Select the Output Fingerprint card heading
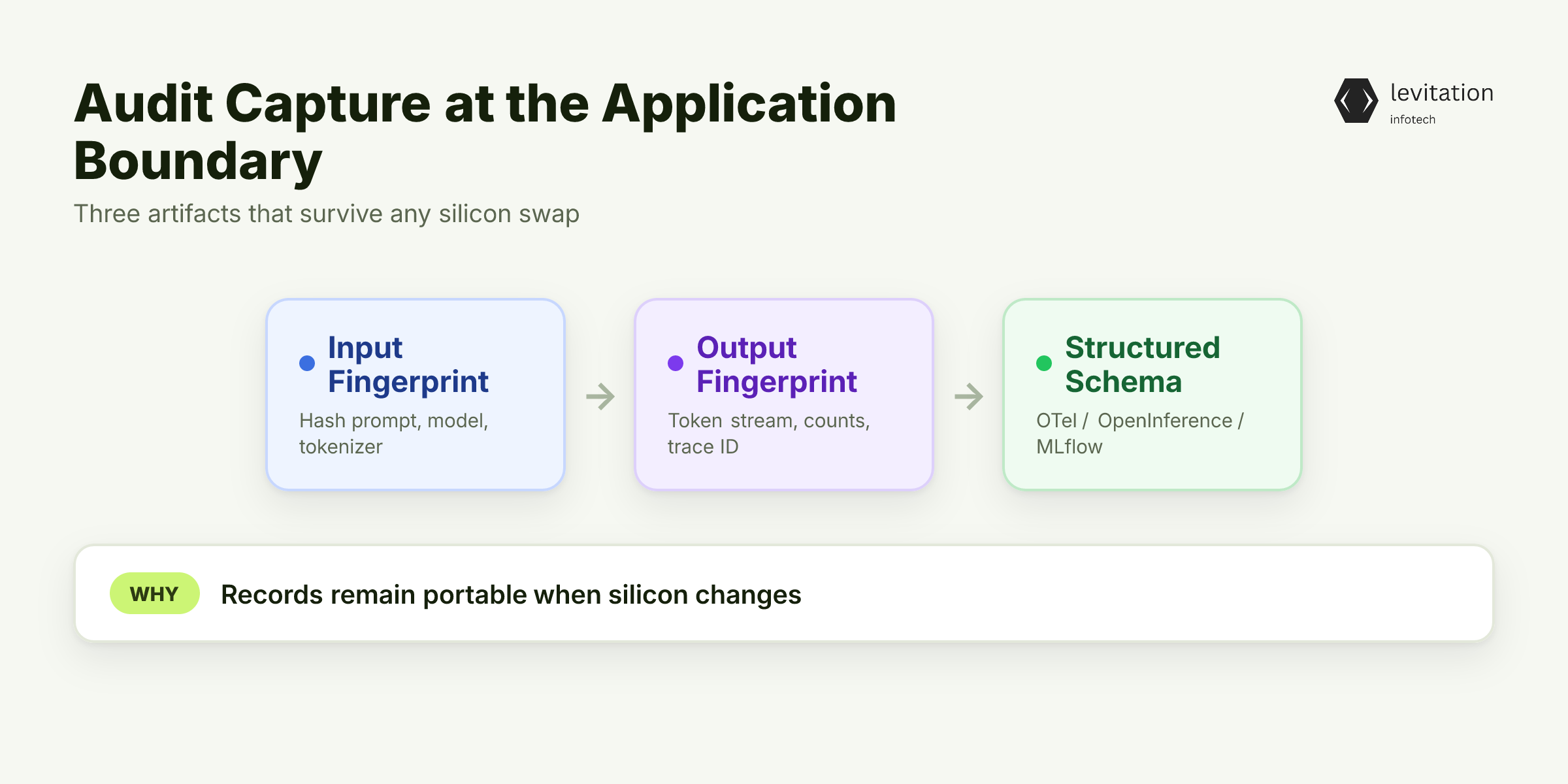1568x784 pixels. click(776, 364)
